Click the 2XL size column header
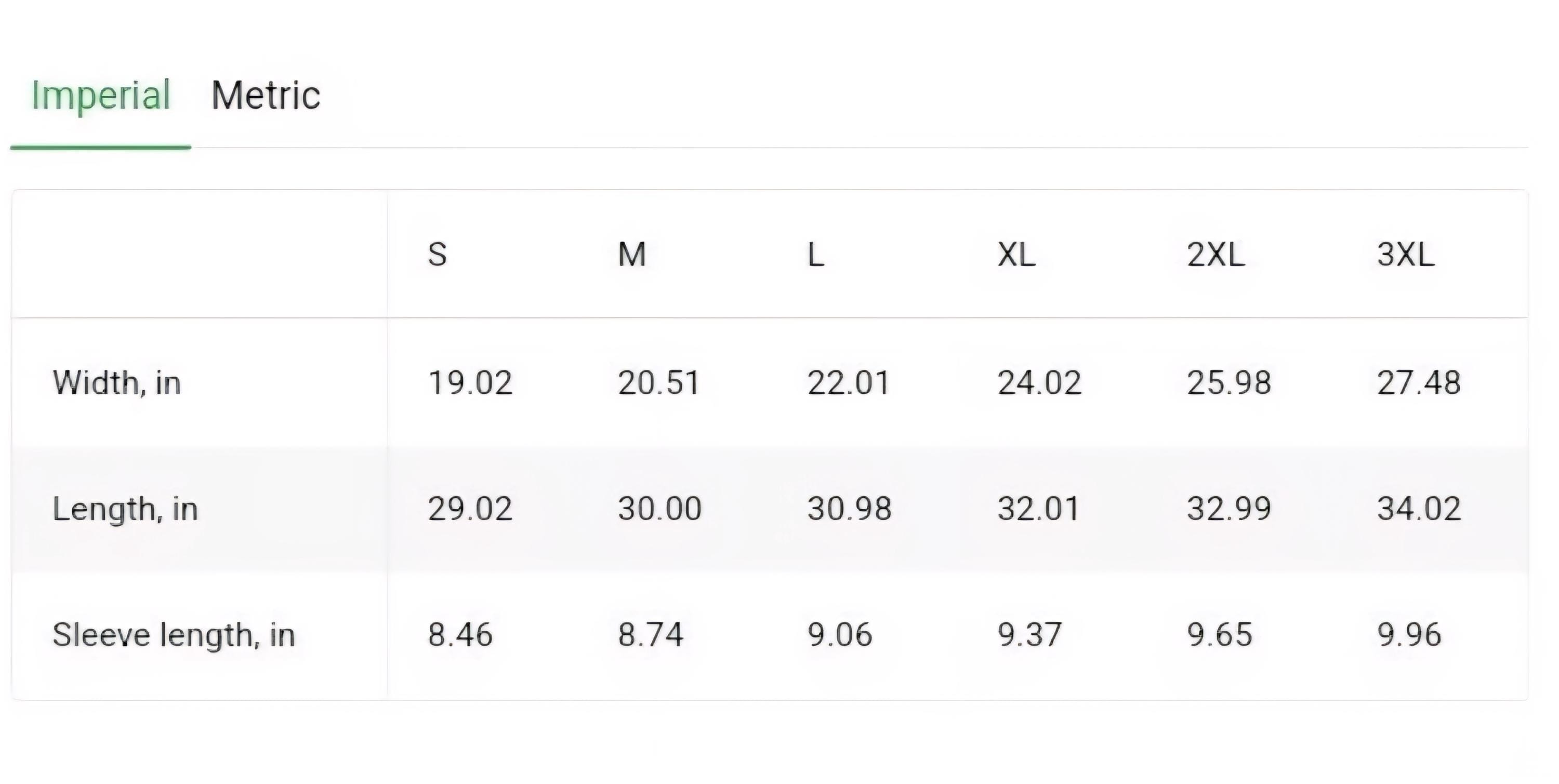The image size is (1559, 784). coord(1216,254)
